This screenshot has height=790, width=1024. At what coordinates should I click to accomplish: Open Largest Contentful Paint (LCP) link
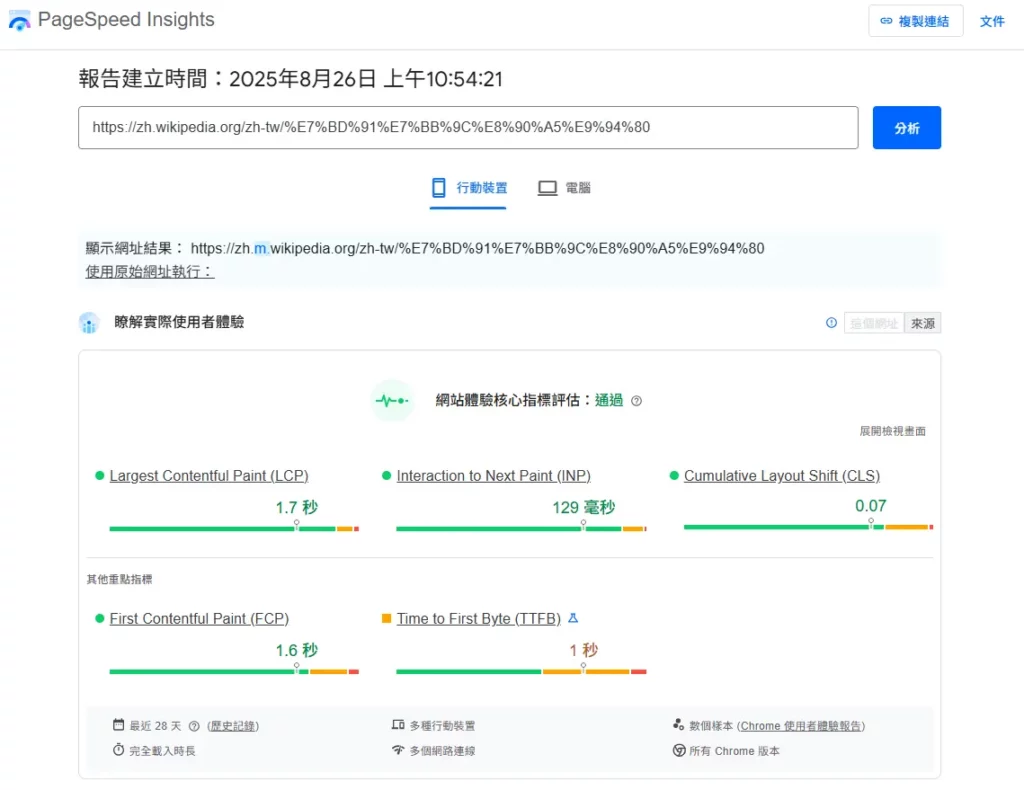tap(209, 476)
